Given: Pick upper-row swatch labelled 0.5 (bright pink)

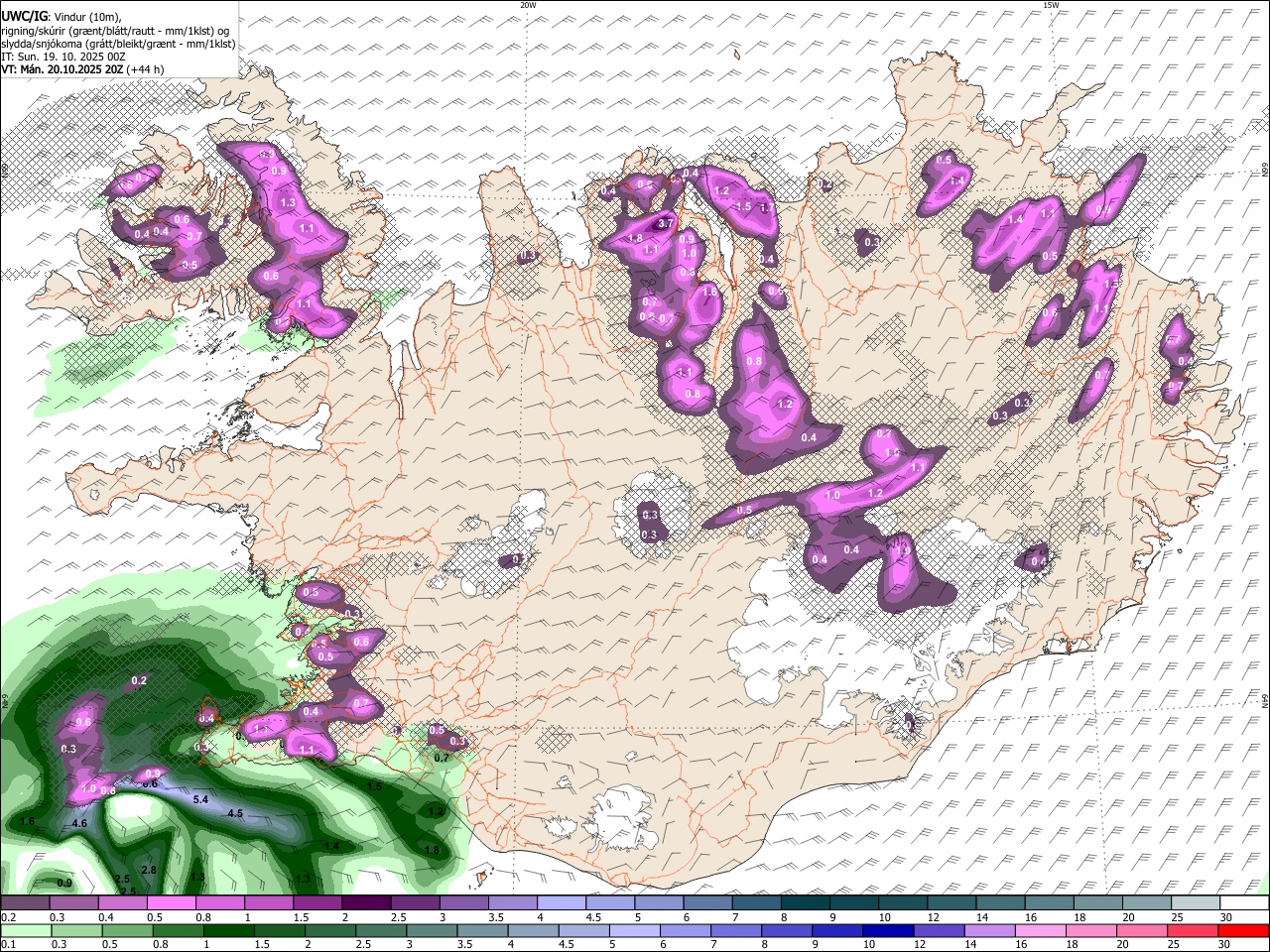Looking at the screenshot, I should (171, 902).
